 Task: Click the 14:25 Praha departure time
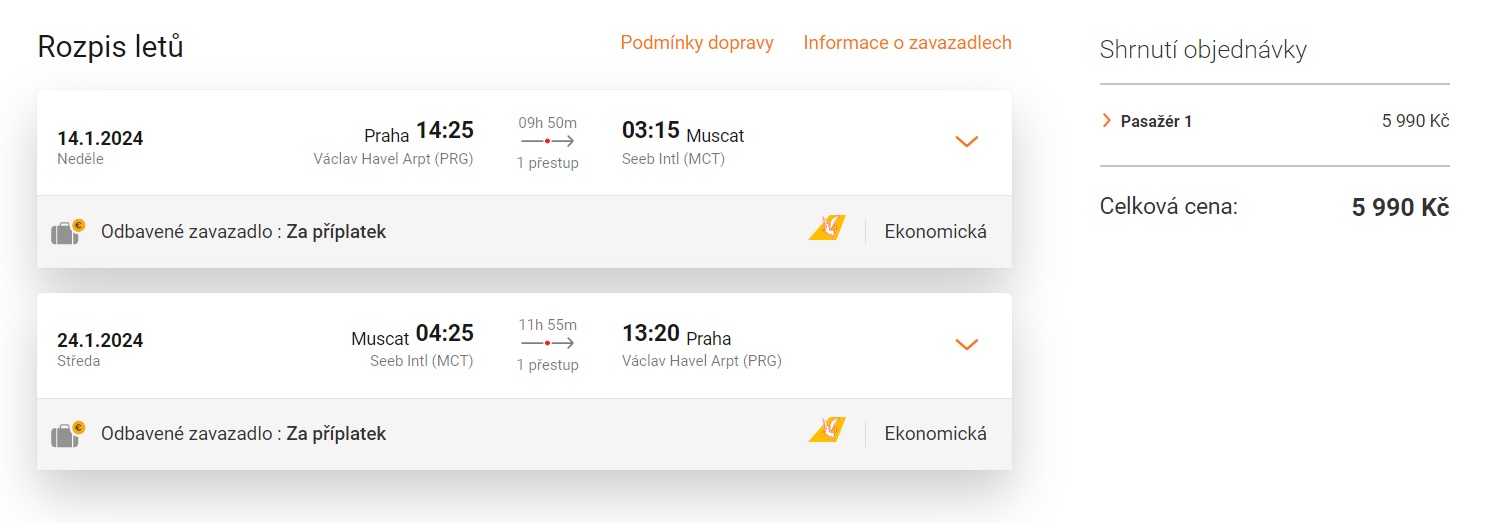click(445, 131)
